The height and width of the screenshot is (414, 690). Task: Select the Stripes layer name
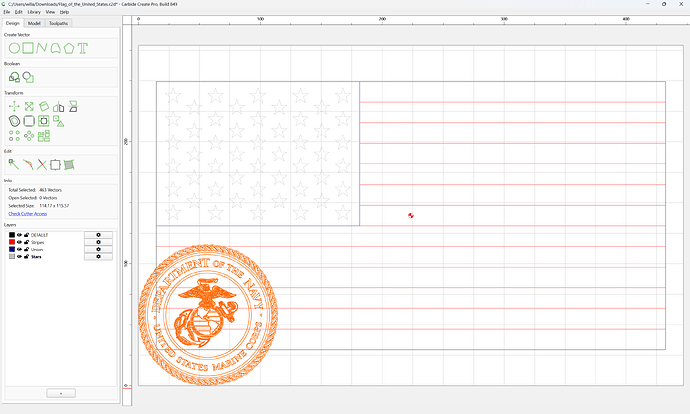[x=37, y=242]
